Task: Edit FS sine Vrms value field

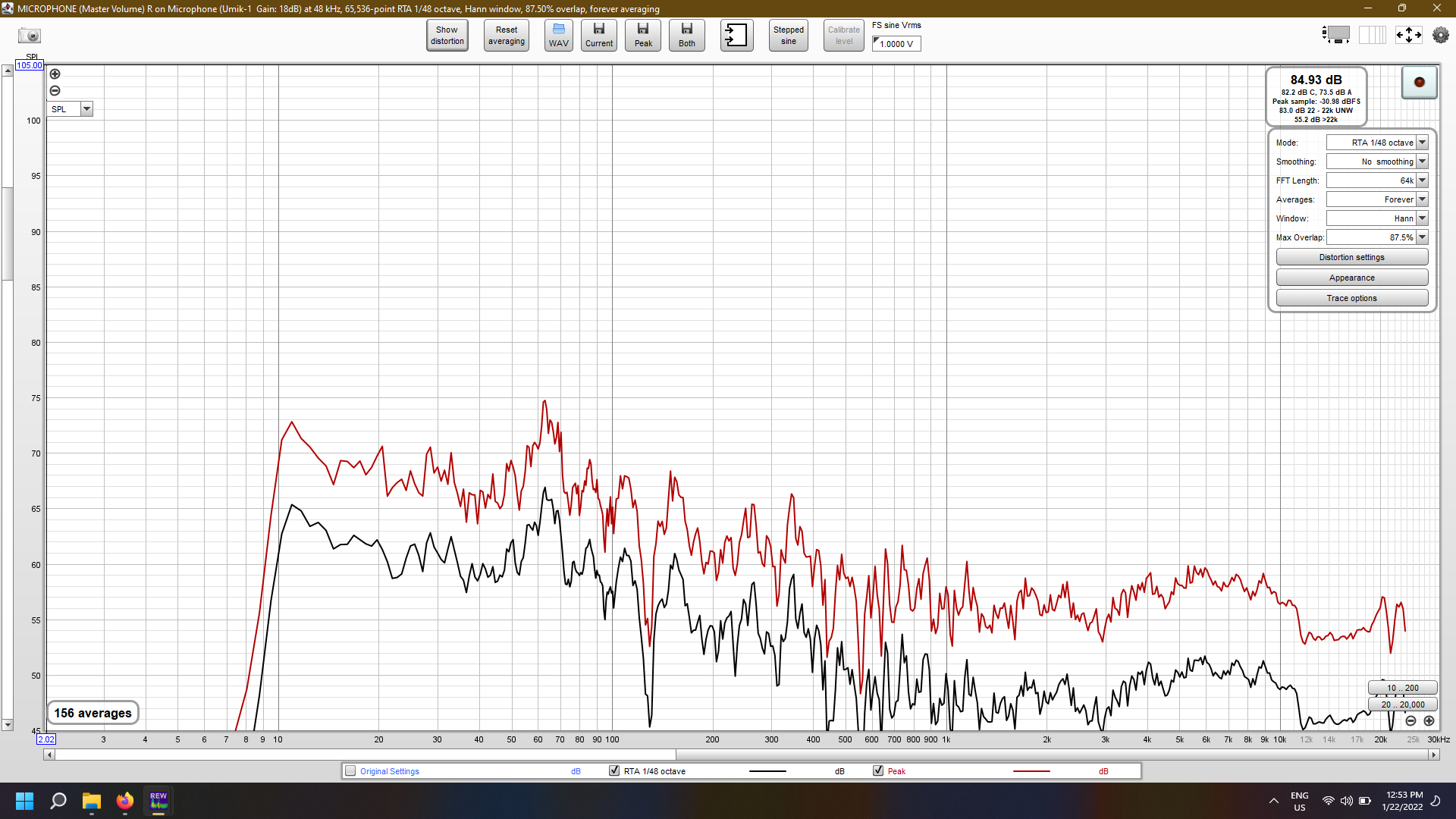Action: click(x=896, y=44)
